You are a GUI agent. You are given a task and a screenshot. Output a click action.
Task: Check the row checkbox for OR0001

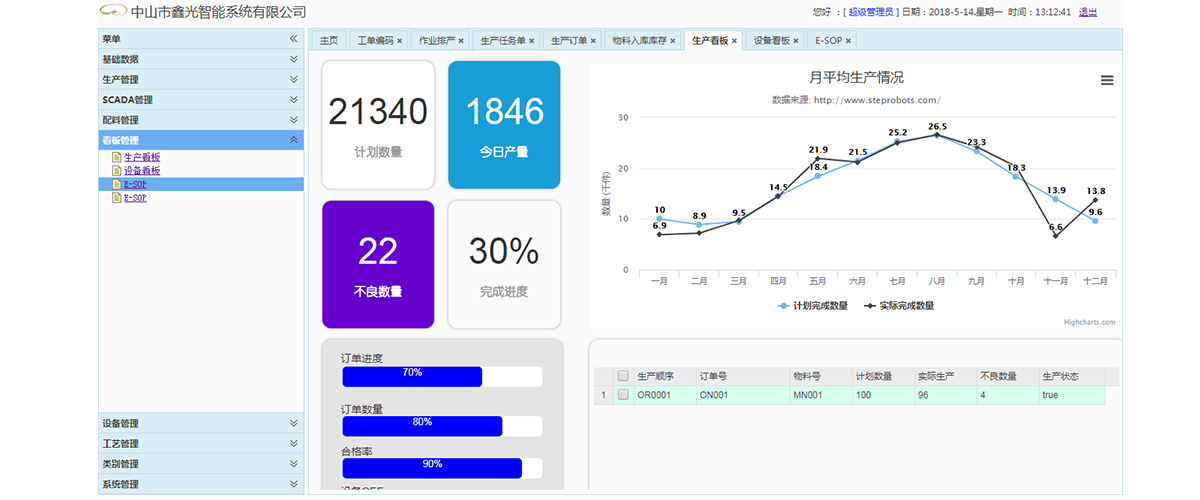point(623,395)
